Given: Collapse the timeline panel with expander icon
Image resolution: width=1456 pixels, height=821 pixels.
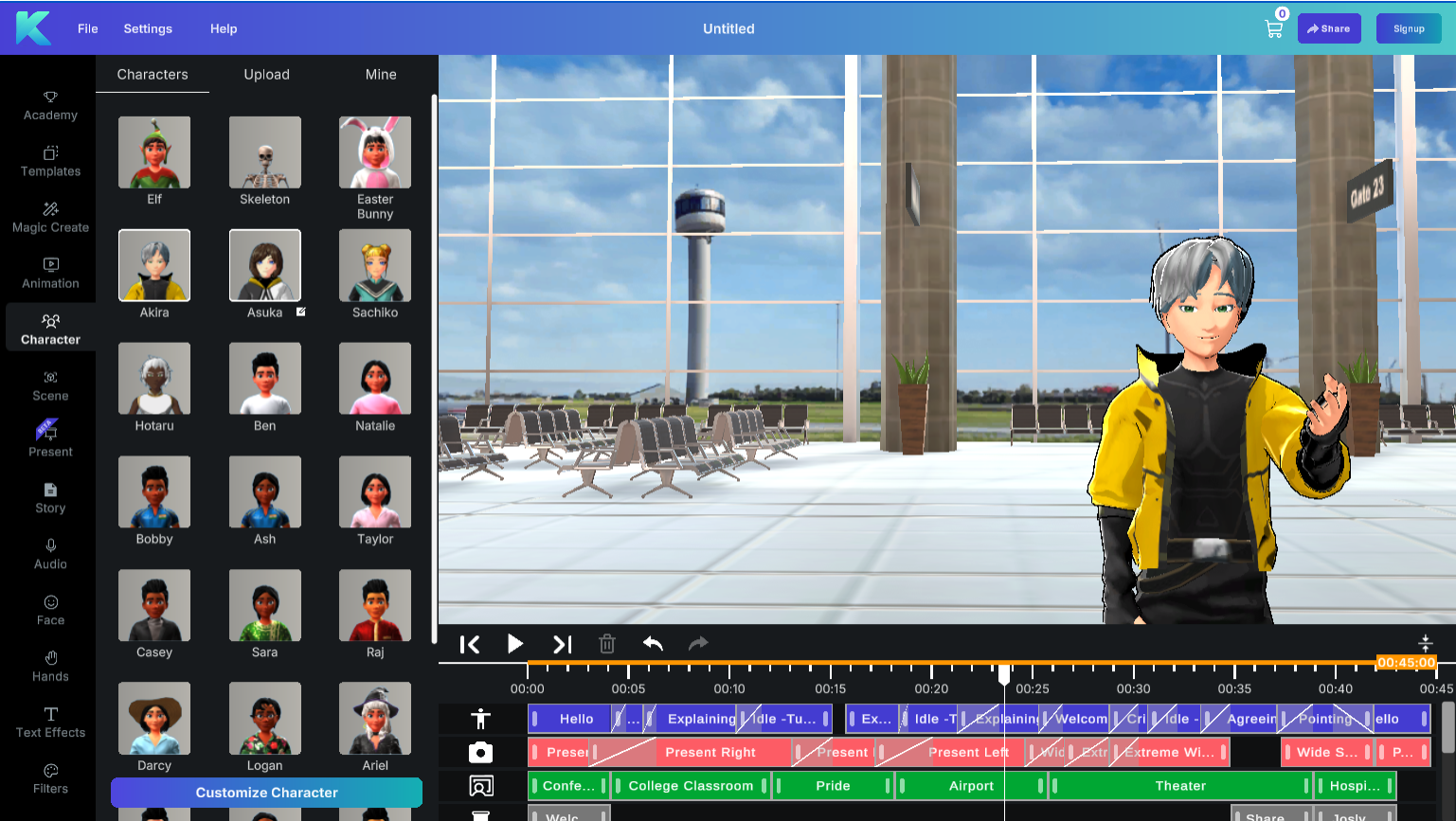Looking at the screenshot, I should tap(1425, 643).
